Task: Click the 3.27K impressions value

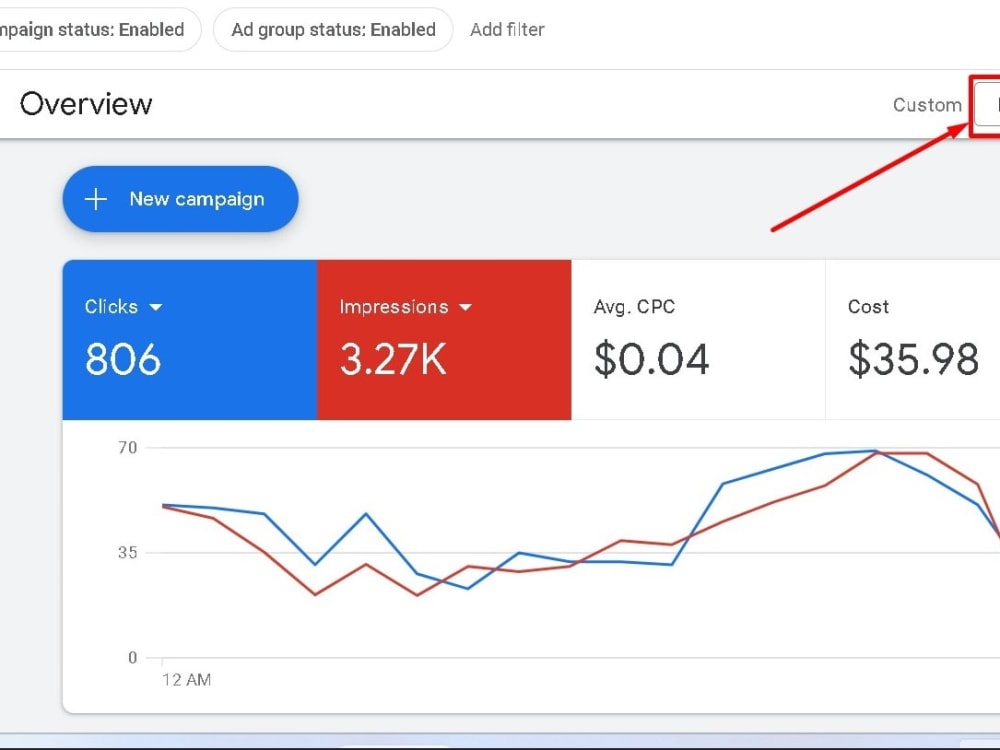Action: tap(393, 359)
